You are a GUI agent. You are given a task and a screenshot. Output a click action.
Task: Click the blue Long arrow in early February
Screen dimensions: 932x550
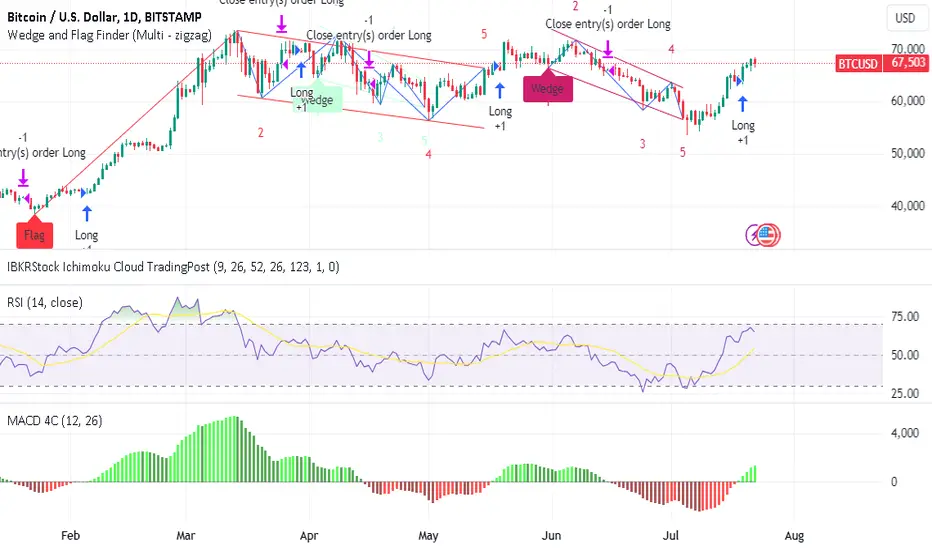(87, 213)
